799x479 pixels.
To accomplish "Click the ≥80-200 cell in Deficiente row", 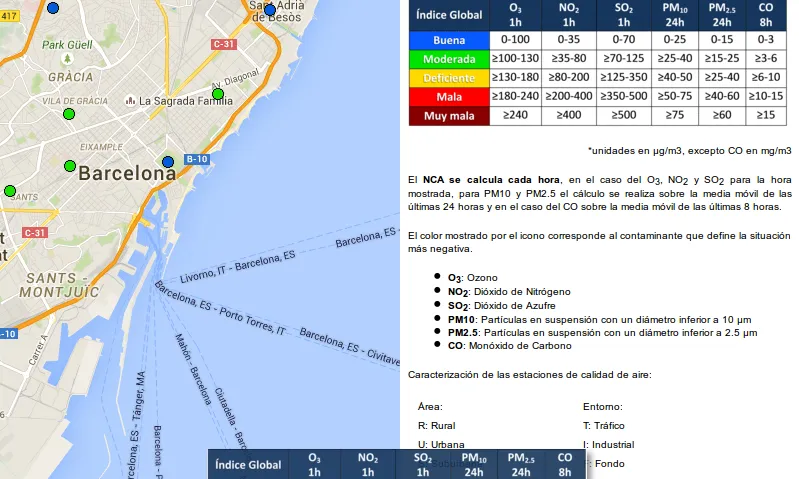I will [569, 77].
